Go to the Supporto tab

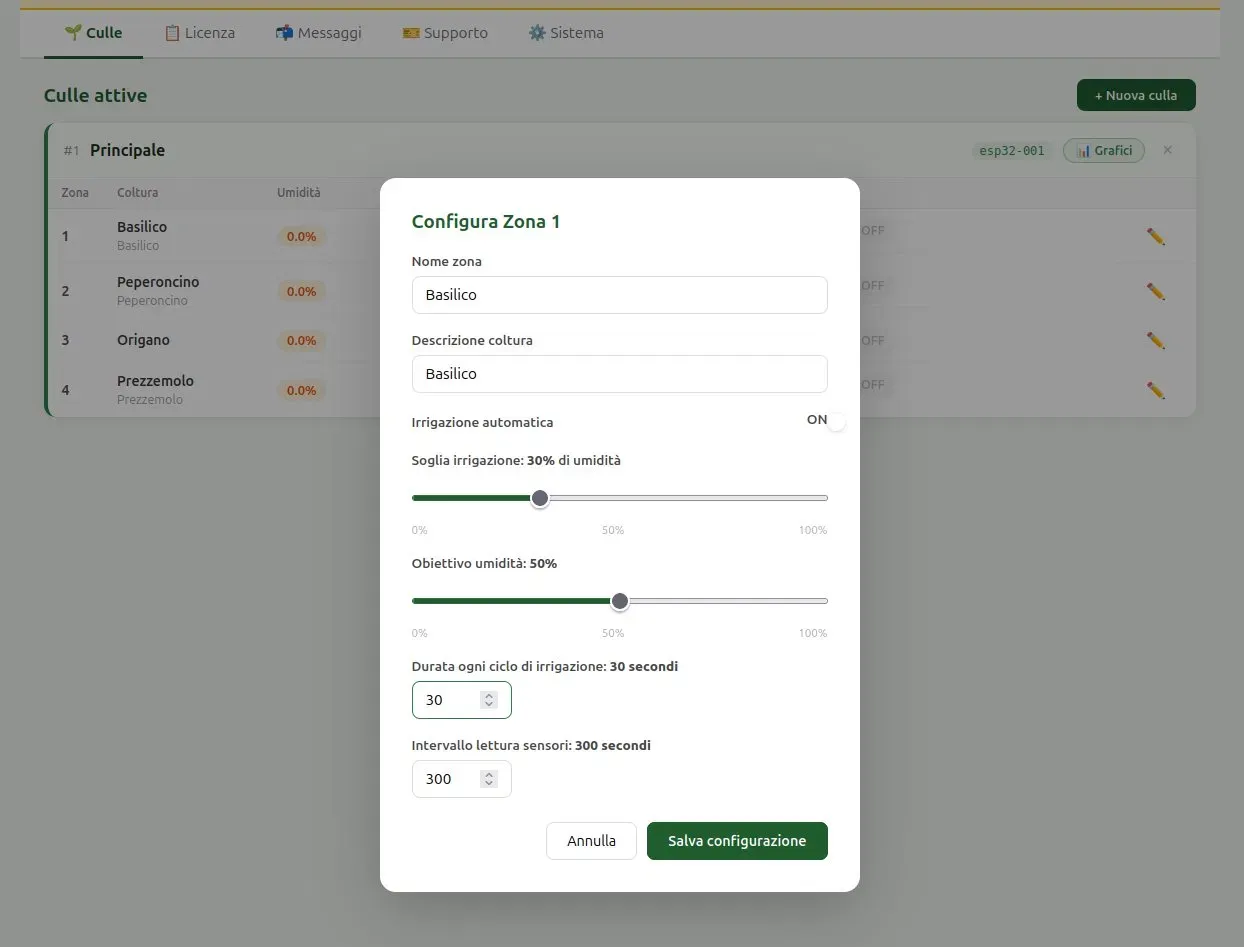coord(445,33)
